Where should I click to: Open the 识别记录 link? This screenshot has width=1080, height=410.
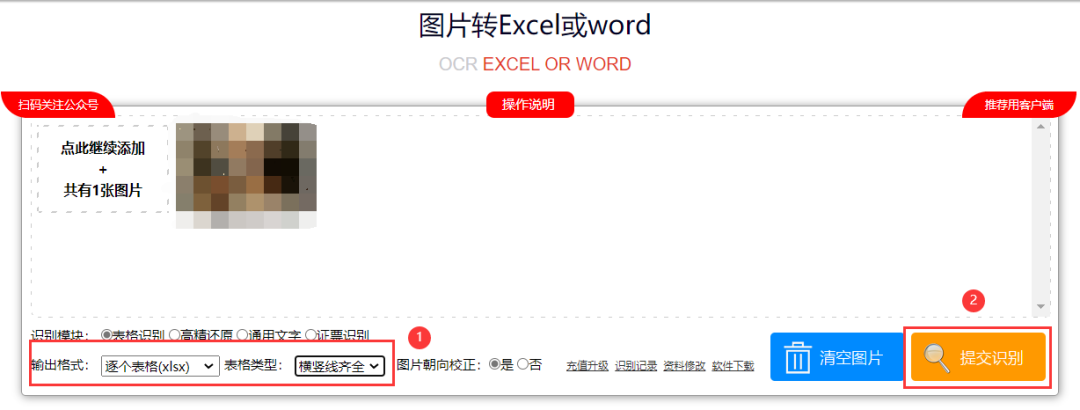click(636, 366)
